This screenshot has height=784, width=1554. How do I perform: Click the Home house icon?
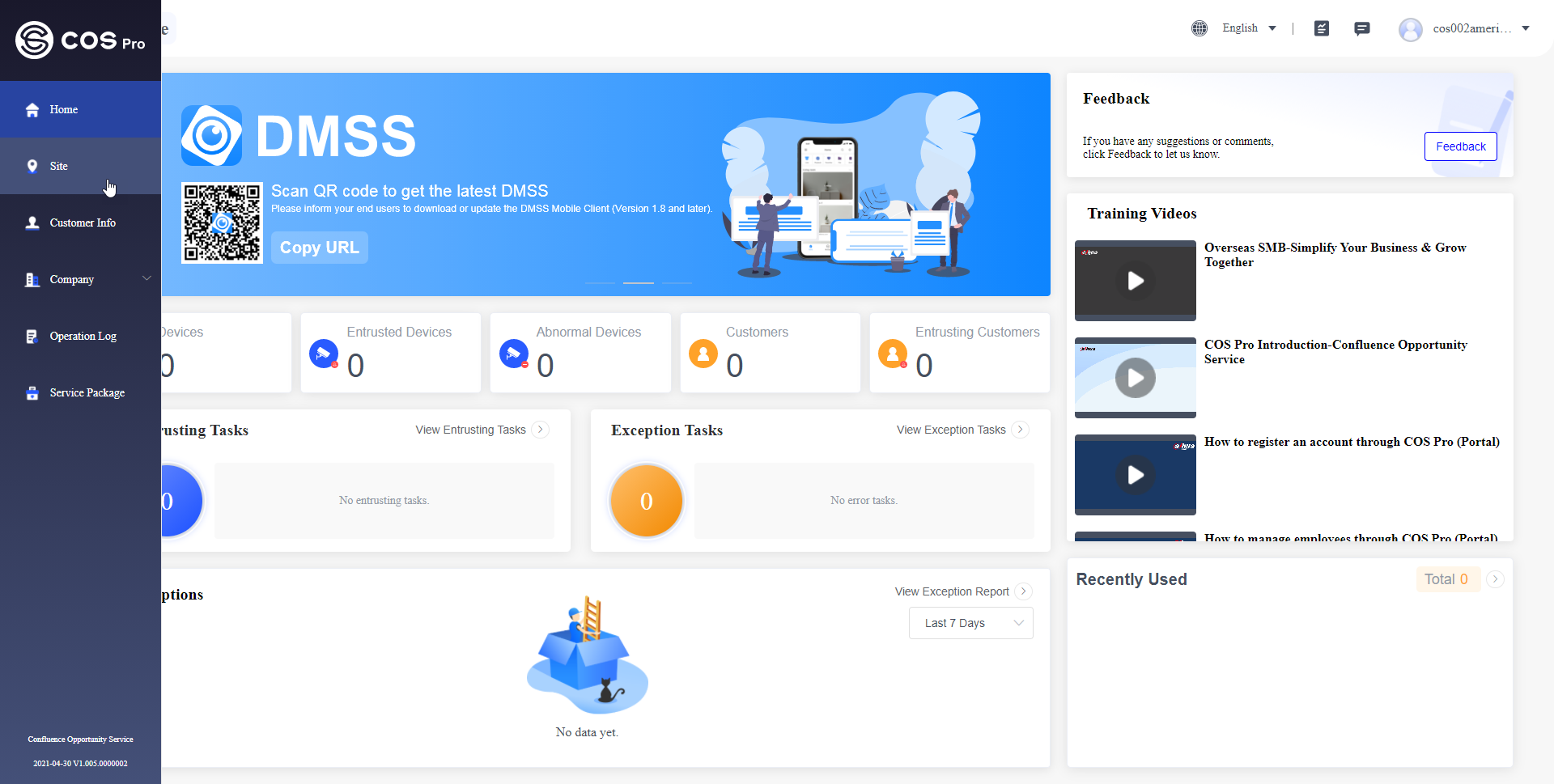[32, 110]
